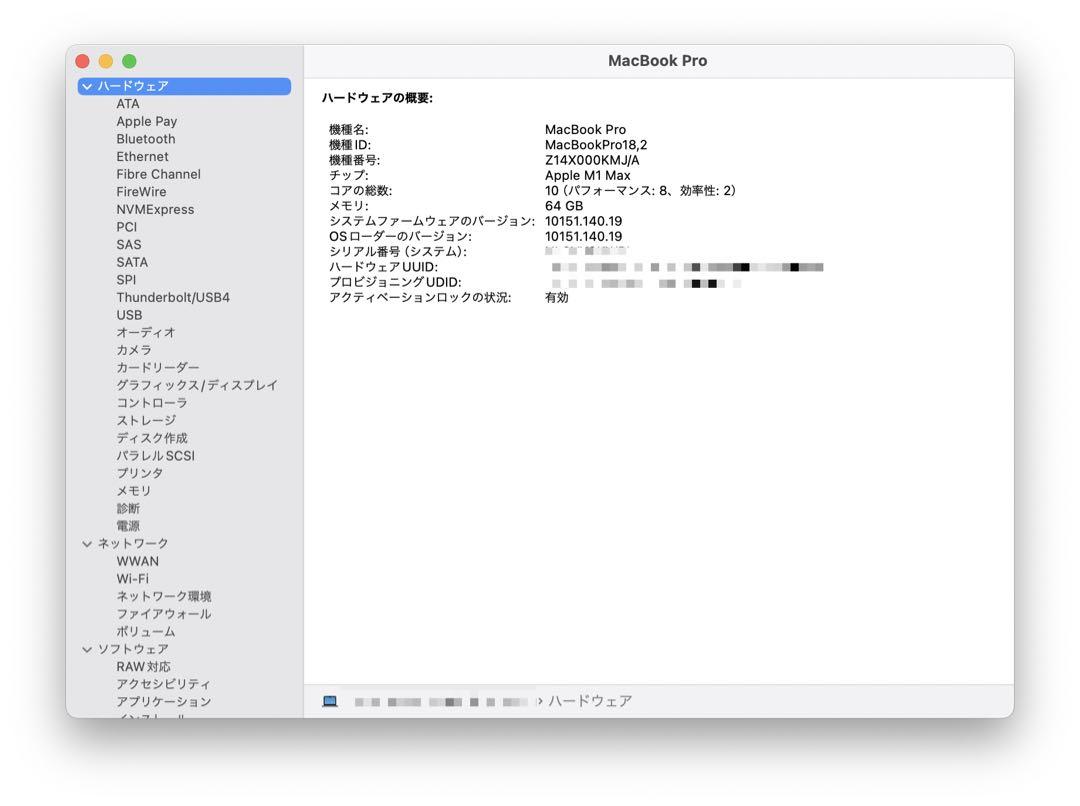1080x806 pixels.
Task: Collapse the ソフトウェア section chevron
Action: pyautogui.click(x=87, y=649)
